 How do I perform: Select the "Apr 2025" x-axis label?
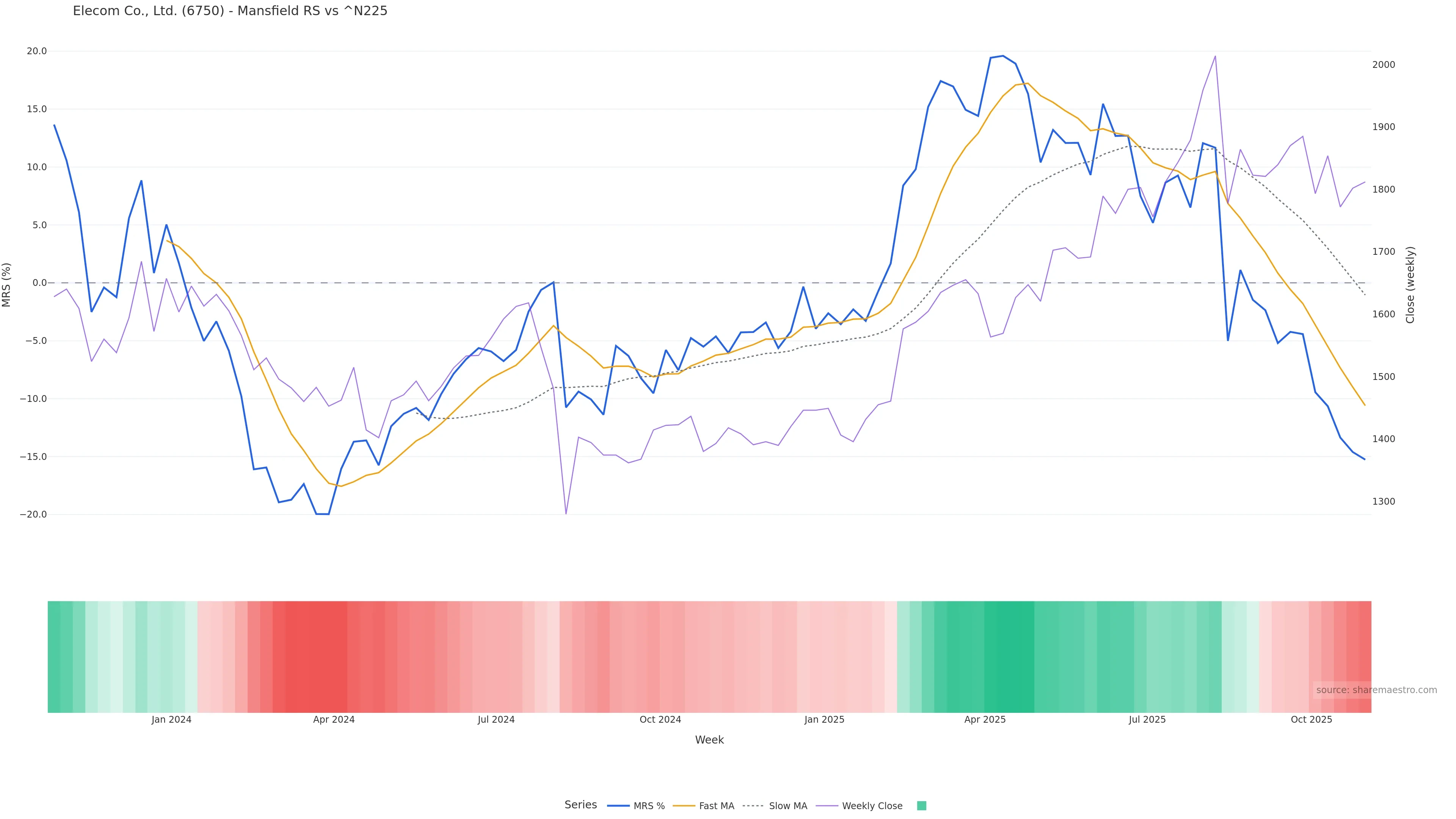985,720
